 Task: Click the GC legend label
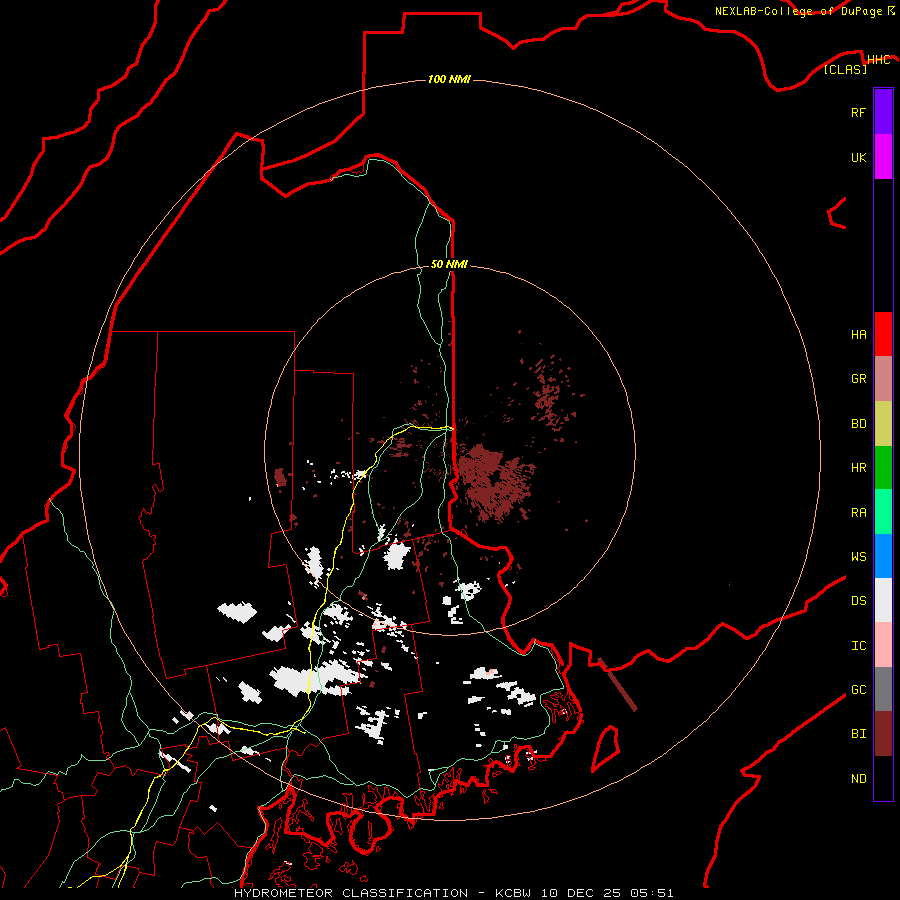pos(858,690)
